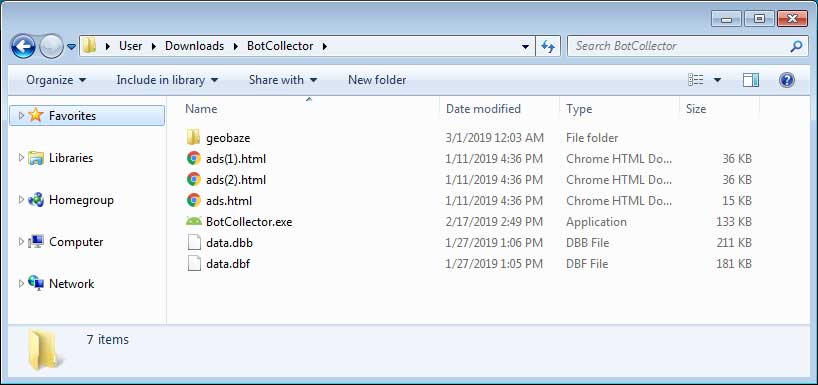This screenshot has width=818, height=385.
Task: Click the BotCollector.exe file name
Action: click(249, 222)
